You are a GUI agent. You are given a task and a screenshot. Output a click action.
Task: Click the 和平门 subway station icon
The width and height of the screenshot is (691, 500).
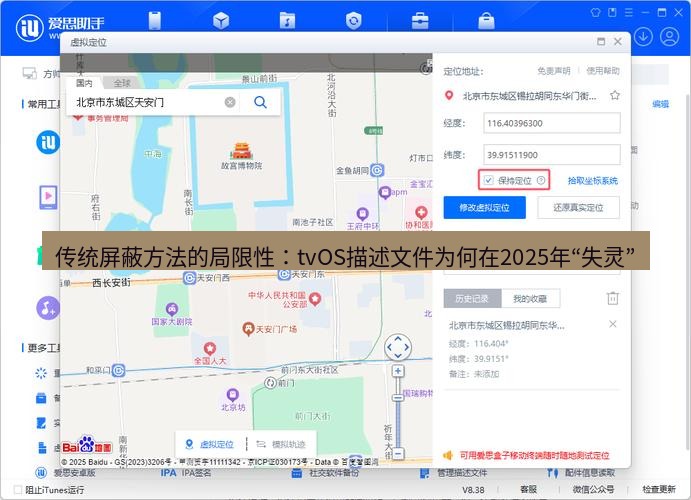[118, 370]
